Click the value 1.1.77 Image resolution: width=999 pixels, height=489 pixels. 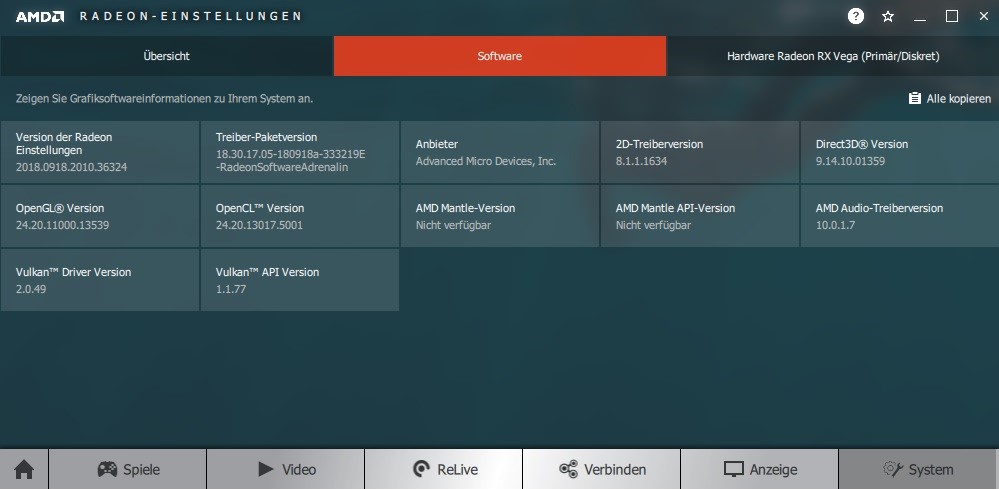(231, 289)
